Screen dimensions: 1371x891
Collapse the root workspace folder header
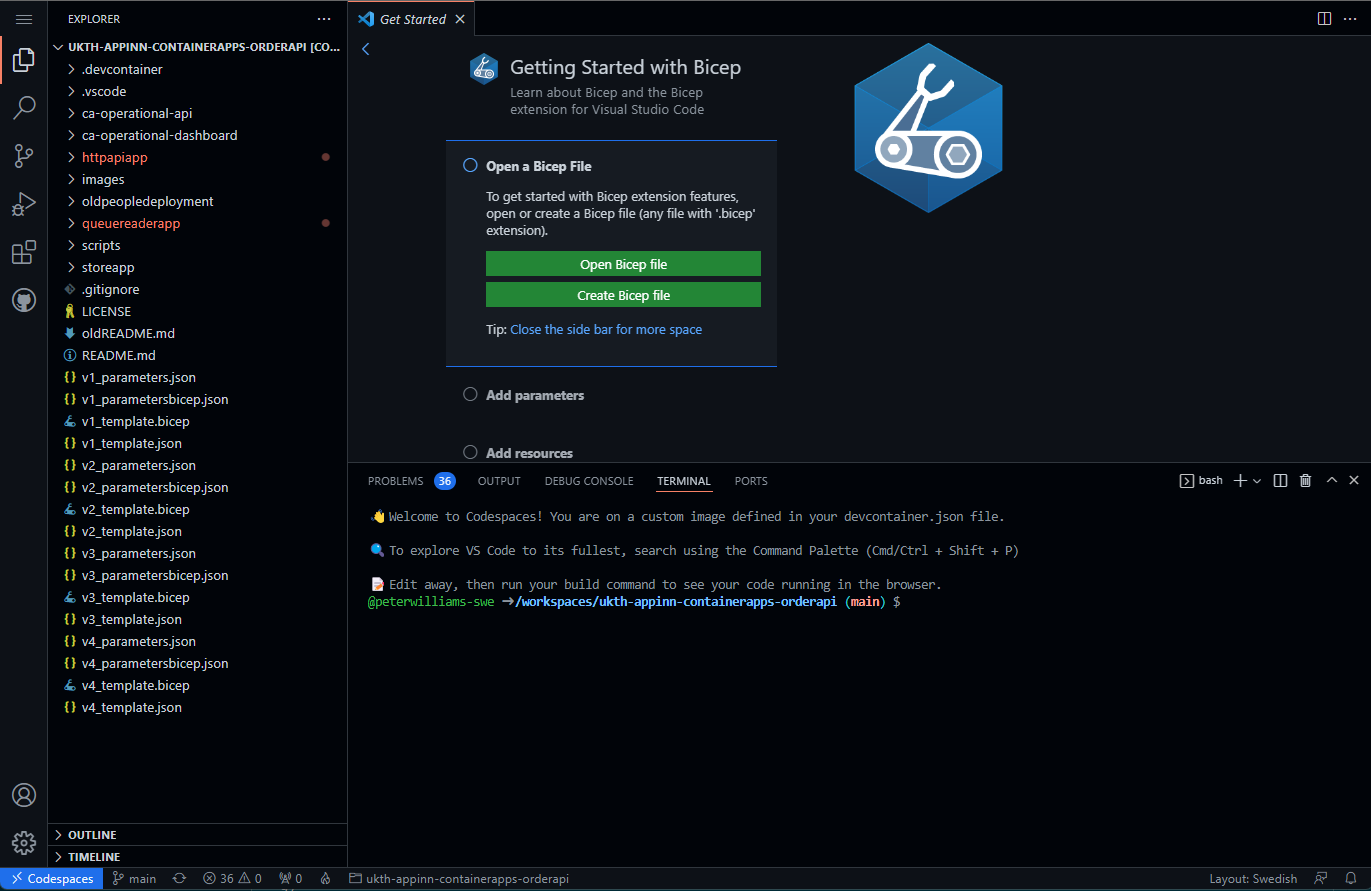[x=198, y=47]
